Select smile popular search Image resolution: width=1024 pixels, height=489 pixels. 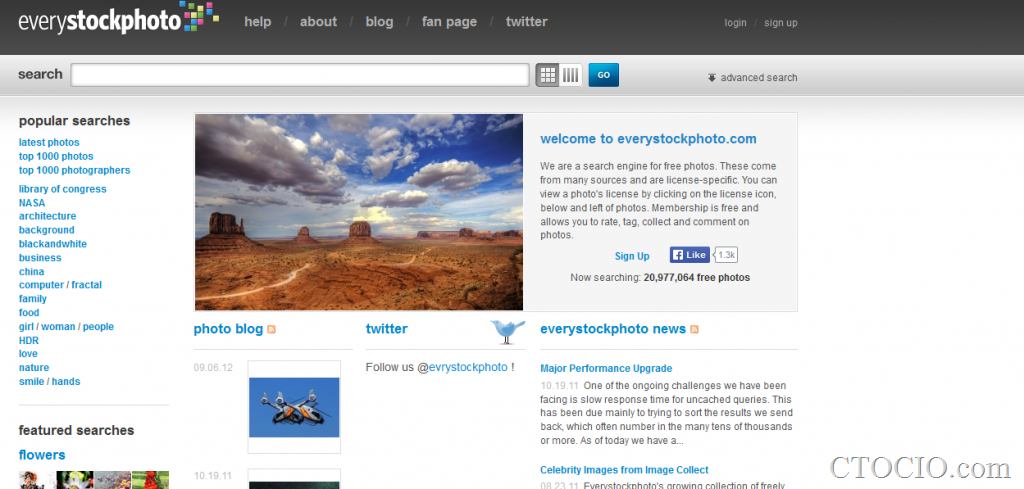coord(31,381)
